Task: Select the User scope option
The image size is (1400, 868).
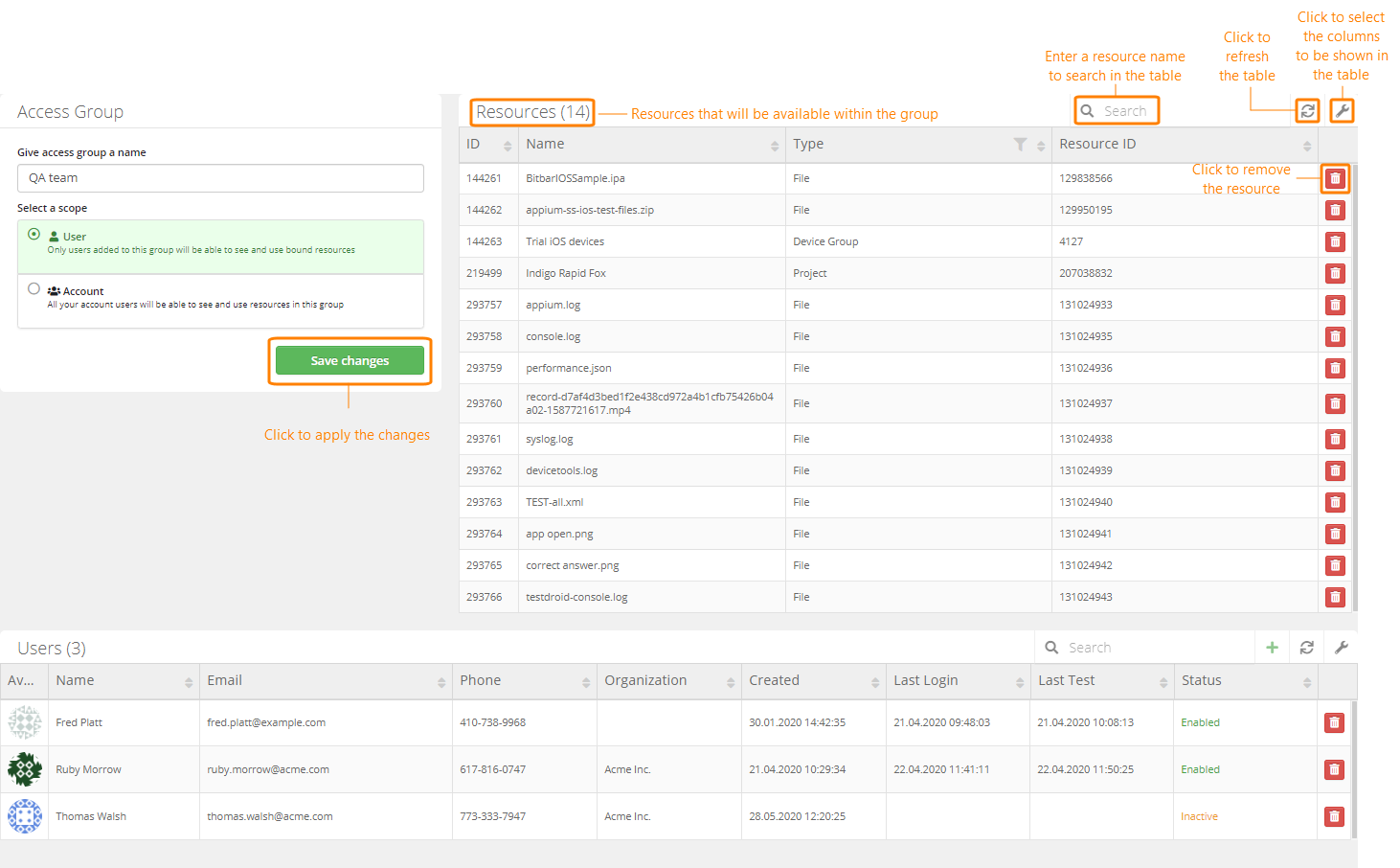Action: point(34,234)
